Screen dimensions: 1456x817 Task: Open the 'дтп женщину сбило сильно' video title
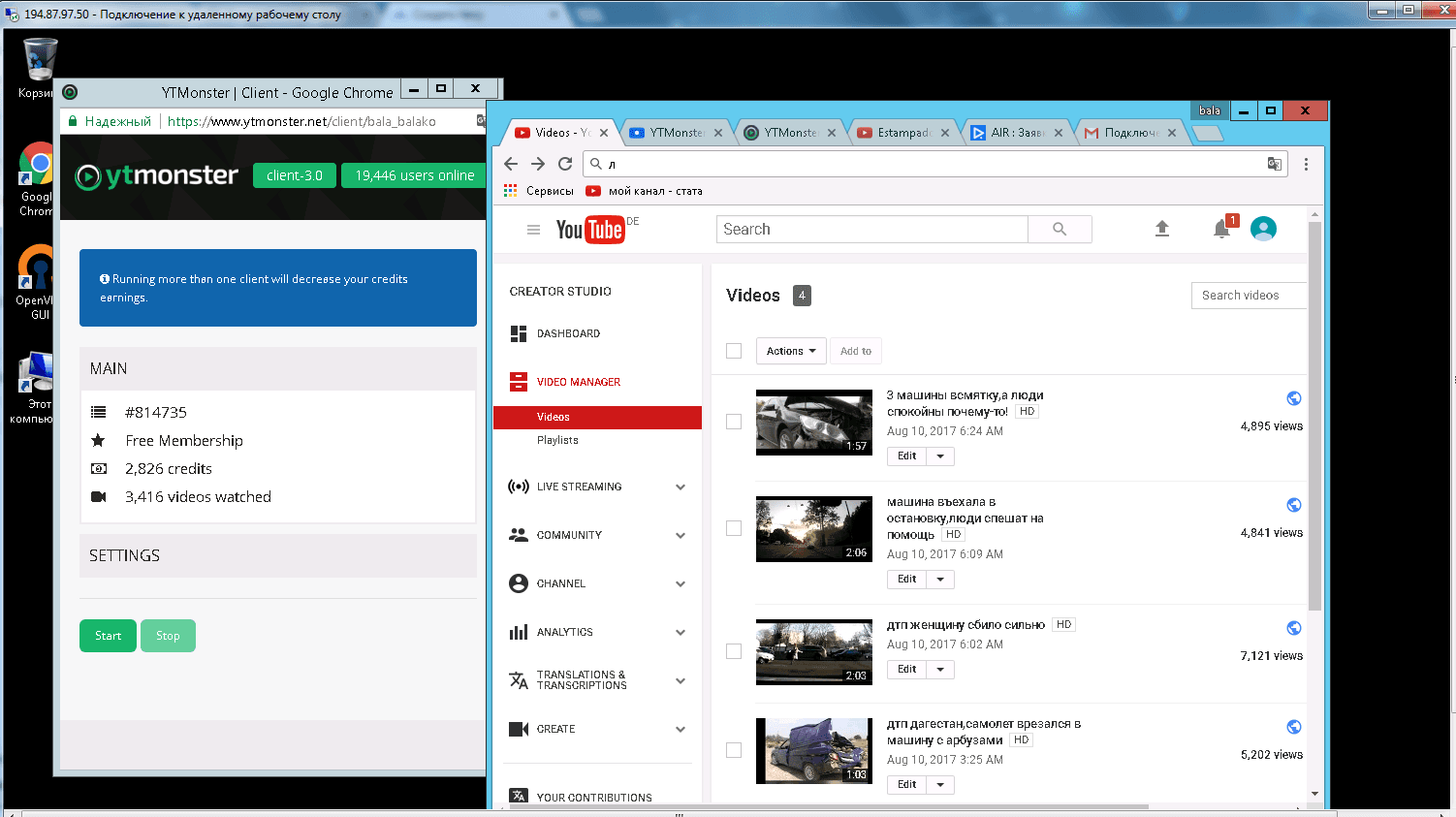[x=965, y=625]
